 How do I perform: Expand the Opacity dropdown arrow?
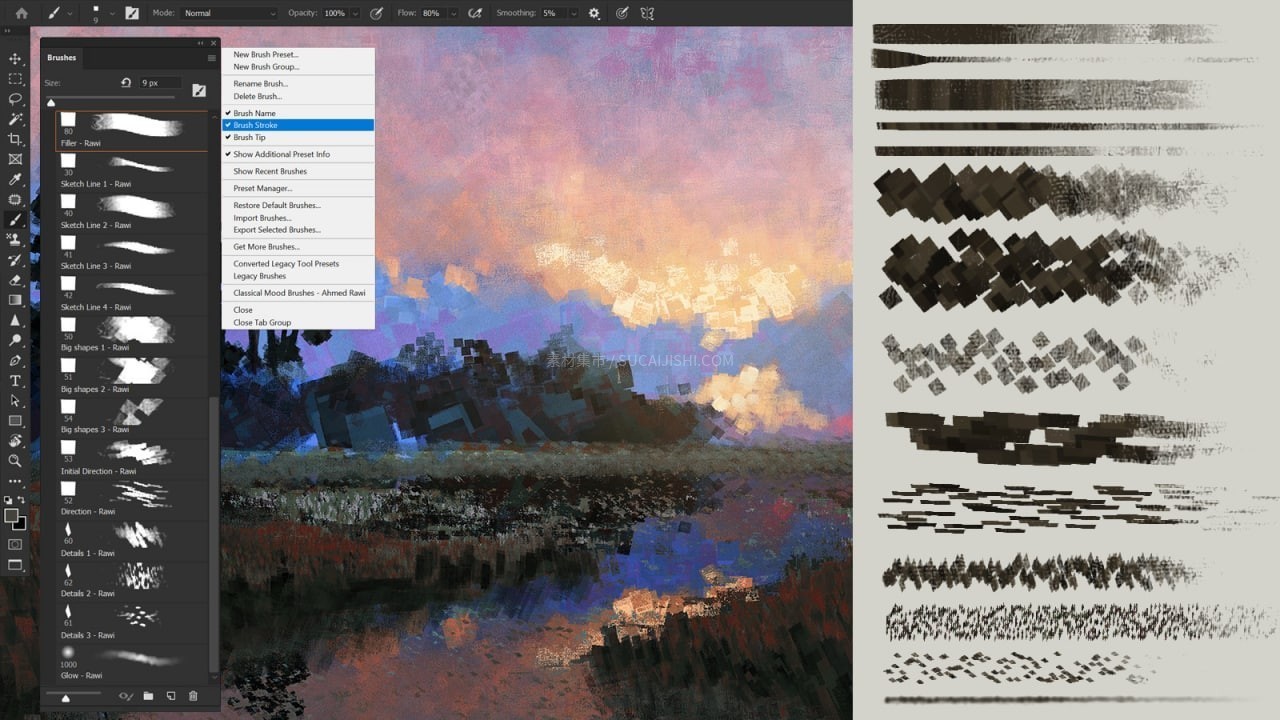click(356, 13)
